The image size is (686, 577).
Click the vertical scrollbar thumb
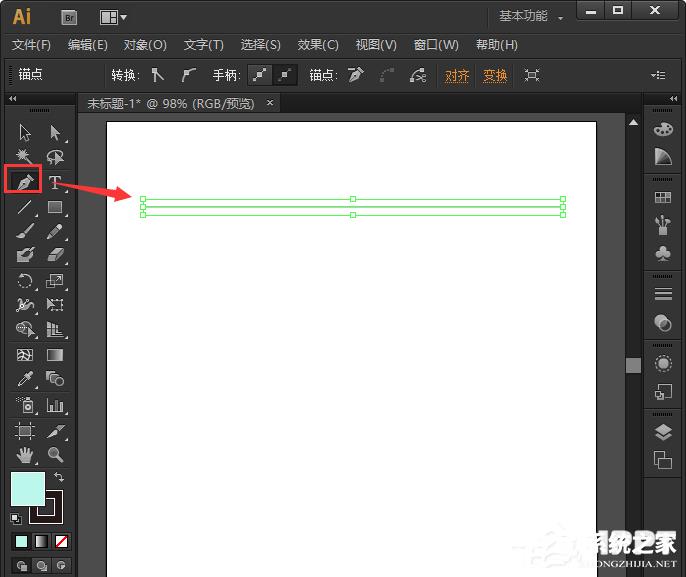pos(633,365)
